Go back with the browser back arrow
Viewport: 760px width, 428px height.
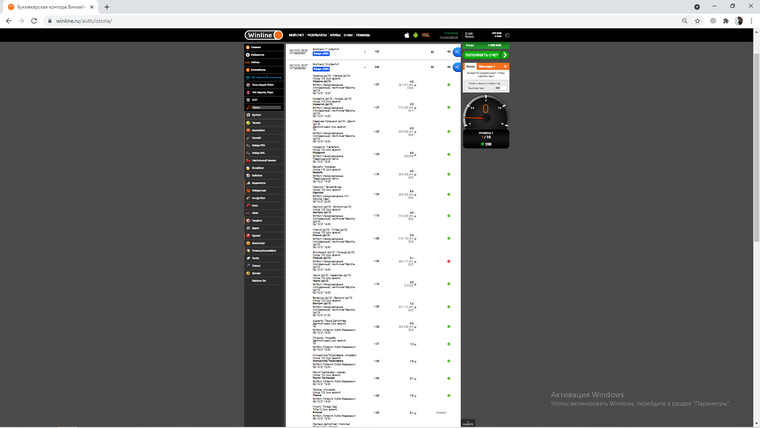coord(9,21)
